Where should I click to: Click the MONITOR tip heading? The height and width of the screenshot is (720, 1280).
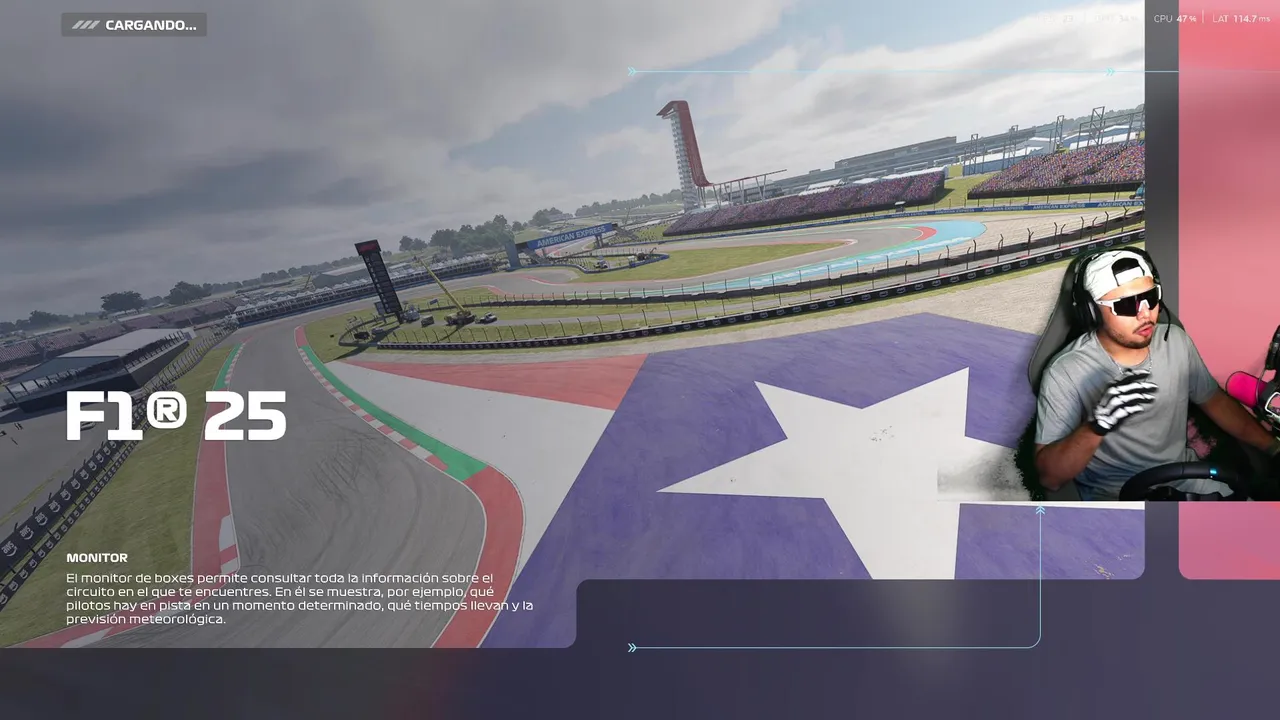tap(97, 558)
